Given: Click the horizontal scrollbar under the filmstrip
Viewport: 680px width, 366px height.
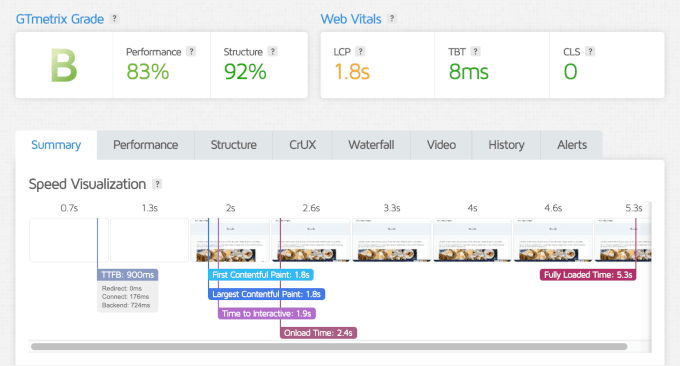Looking at the screenshot, I should [329, 346].
